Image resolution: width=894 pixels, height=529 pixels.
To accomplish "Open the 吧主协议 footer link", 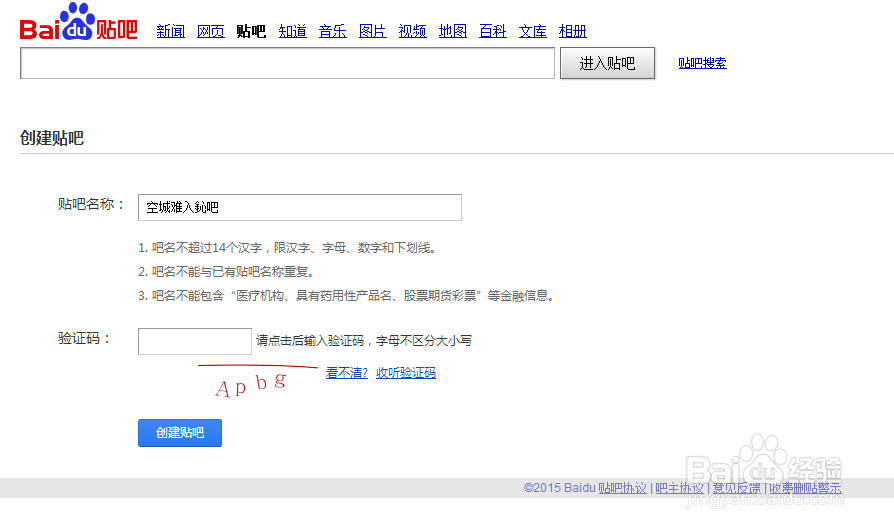I will [x=680, y=488].
